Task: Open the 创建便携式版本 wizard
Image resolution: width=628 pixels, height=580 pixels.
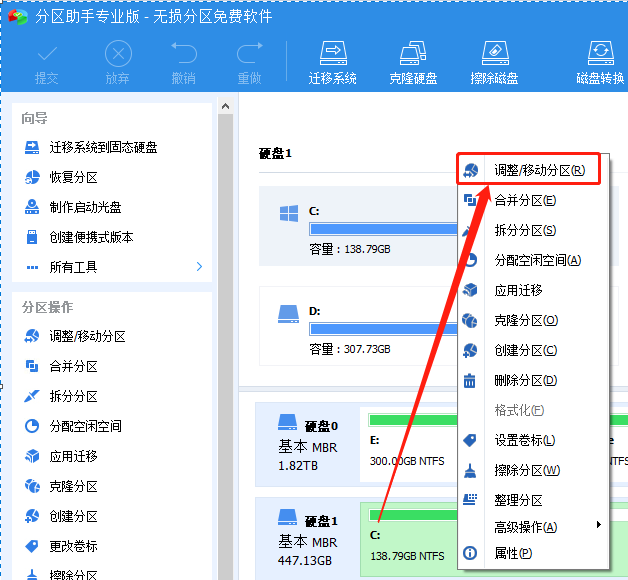Action: tap(79, 237)
